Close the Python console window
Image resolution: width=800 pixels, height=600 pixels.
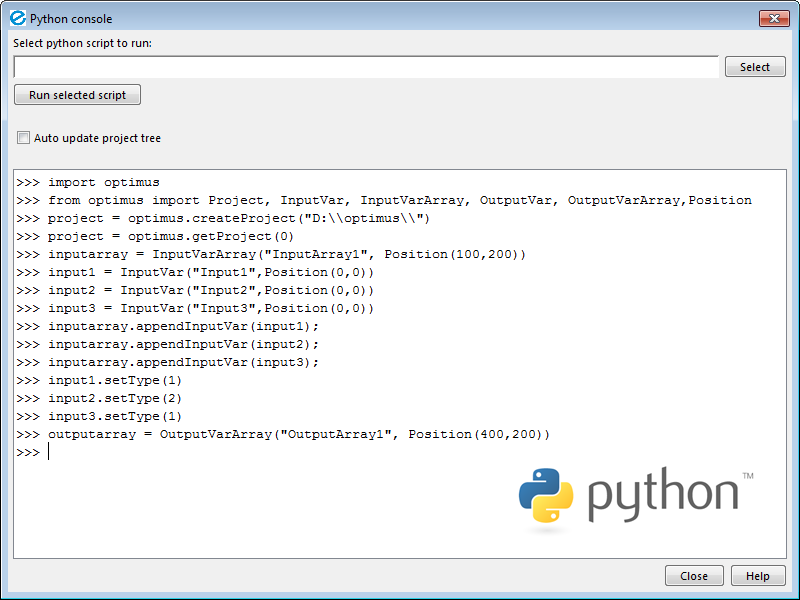click(x=774, y=18)
